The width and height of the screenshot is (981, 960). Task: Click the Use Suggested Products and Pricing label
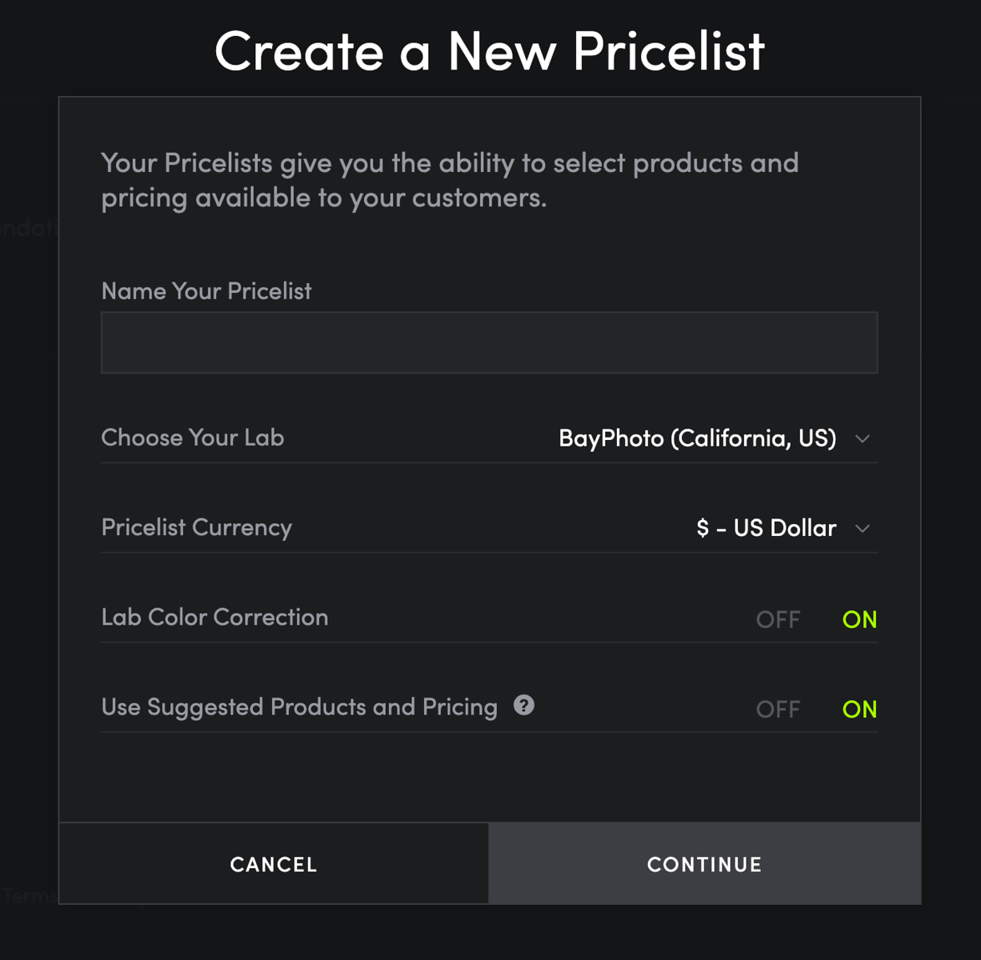[x=300, y=707]
